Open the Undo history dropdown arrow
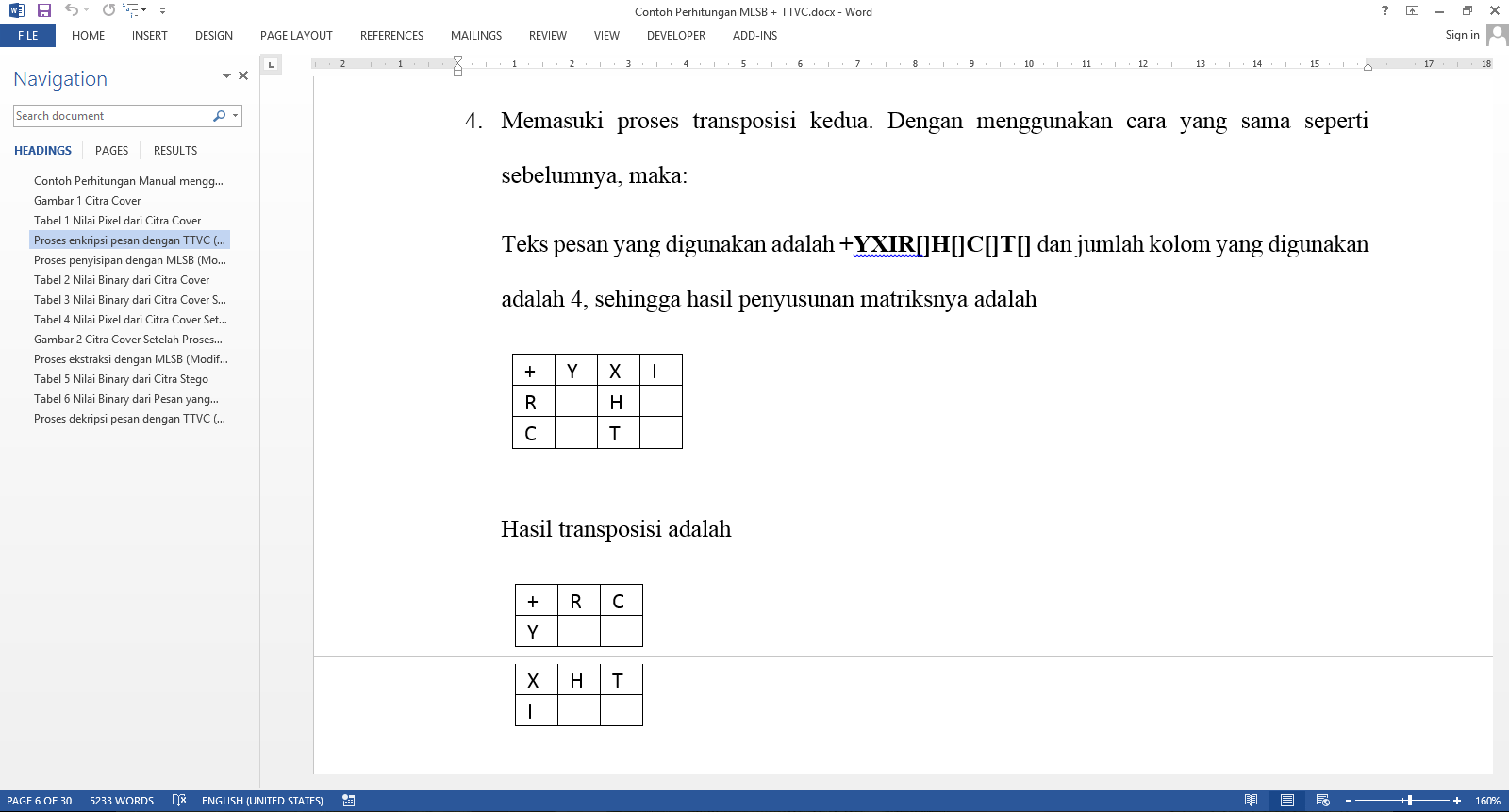Image resolution: width=1509 pixels, height=812 pixels. pyautogui.click(x=87, y=10)
